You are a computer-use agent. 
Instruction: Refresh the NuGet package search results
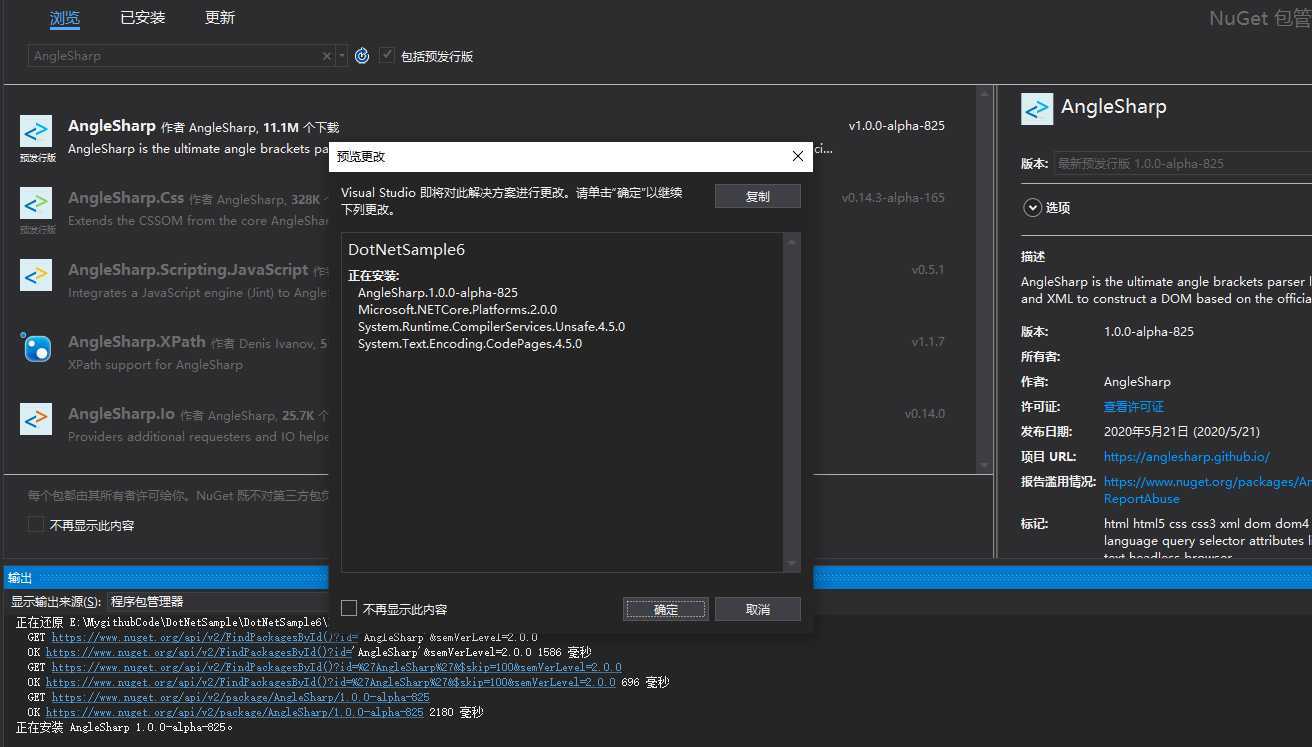pos(362,56)
